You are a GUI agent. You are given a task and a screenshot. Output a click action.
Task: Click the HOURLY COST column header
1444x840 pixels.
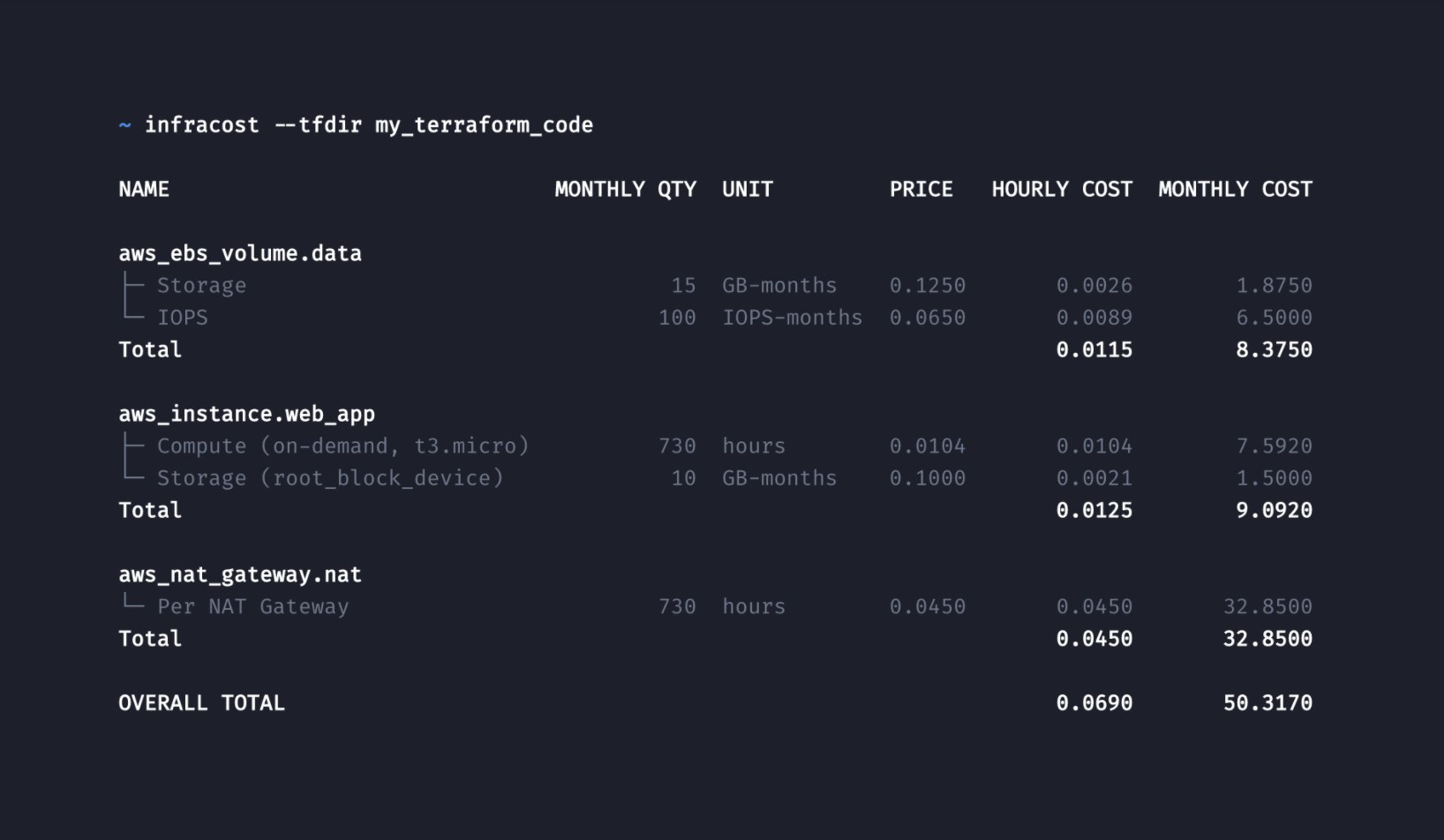(x=1061, y=190)
